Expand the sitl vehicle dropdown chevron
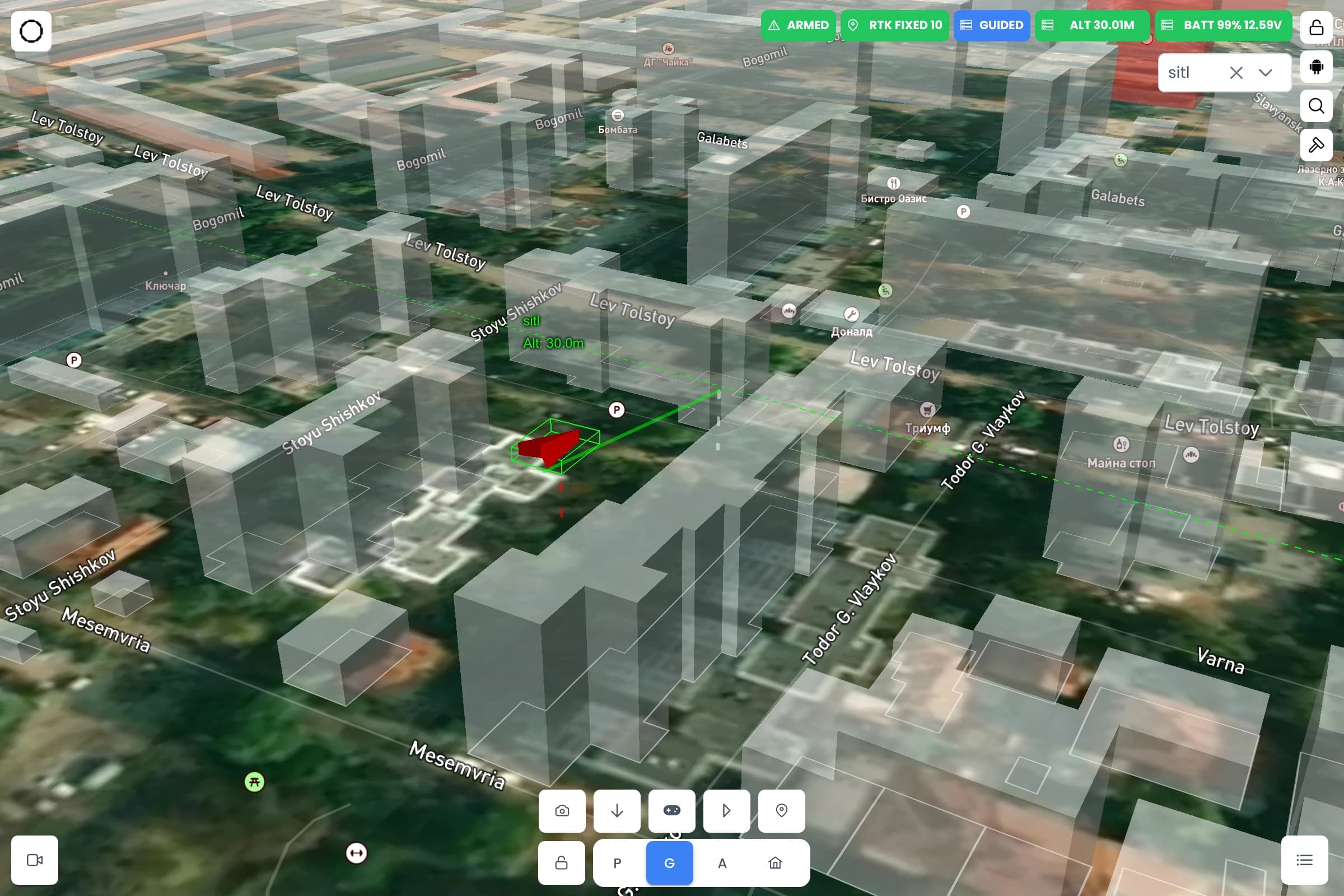Viewport: 1344px width, 896px height. [x=1265, y=73]
